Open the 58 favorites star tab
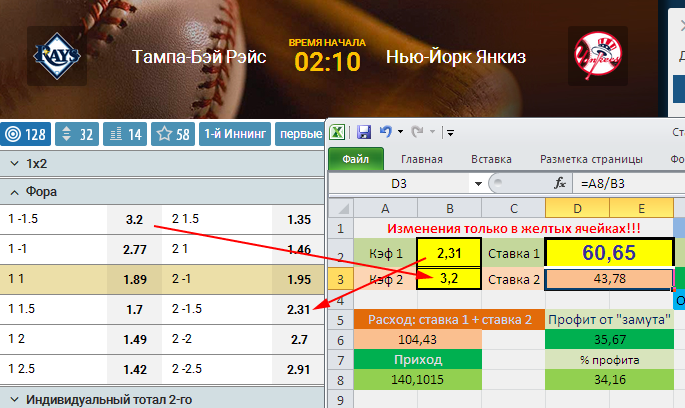The image size is (685, 408). pos(173,134)
